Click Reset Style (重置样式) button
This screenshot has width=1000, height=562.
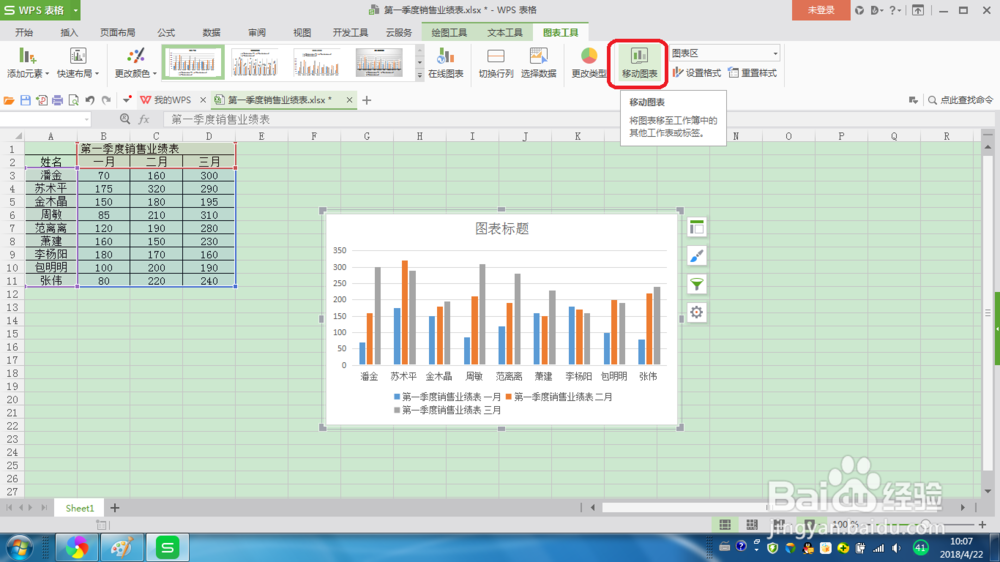coord(753,73)
